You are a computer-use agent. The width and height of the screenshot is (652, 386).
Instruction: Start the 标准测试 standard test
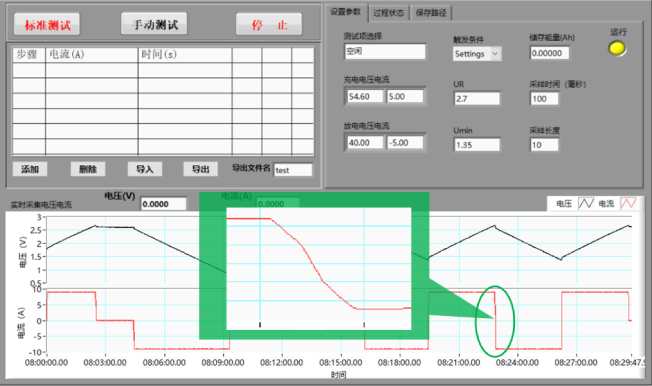coord(47,25)
